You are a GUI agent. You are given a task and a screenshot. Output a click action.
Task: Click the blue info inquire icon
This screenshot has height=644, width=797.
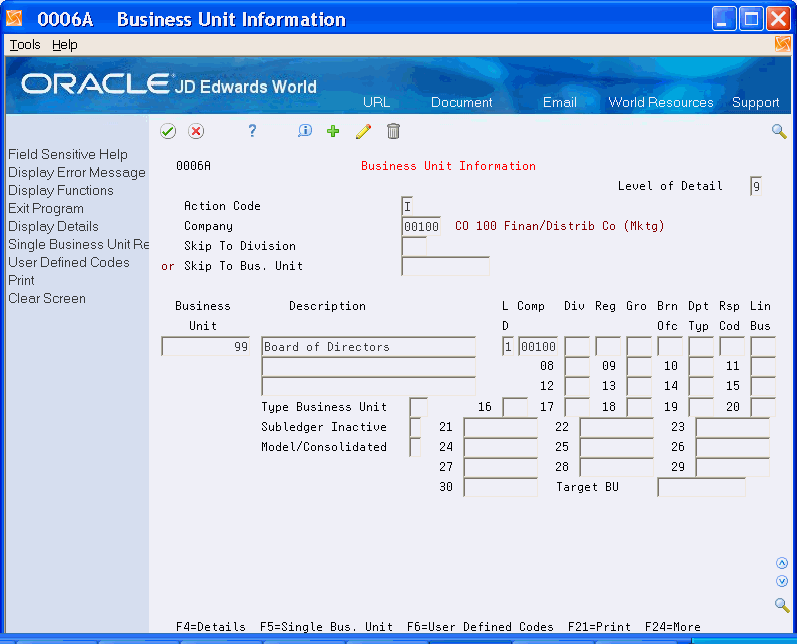304,131
